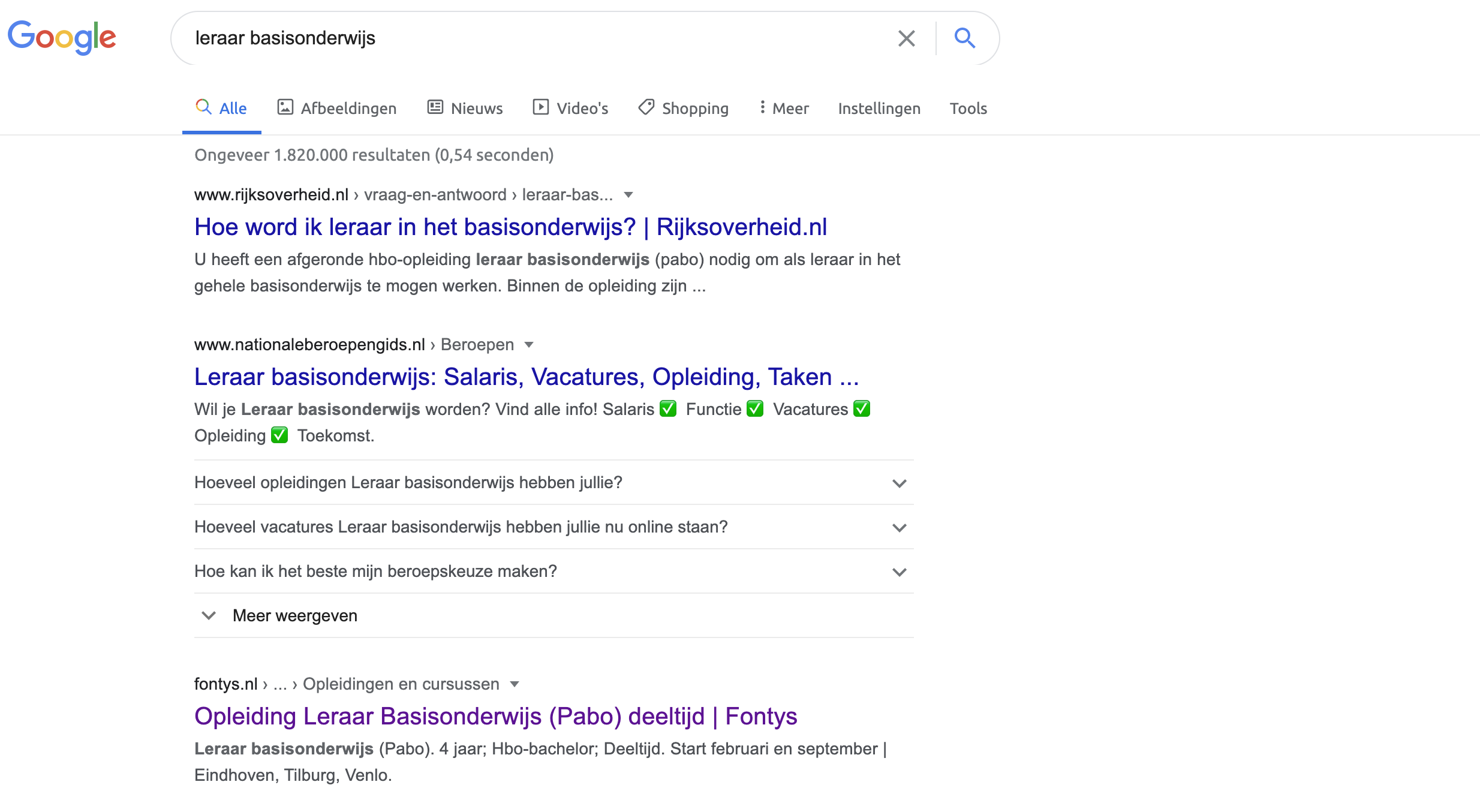
Task: Click inside the search box text
Action: pyautogui.click(x=285, y=38)
